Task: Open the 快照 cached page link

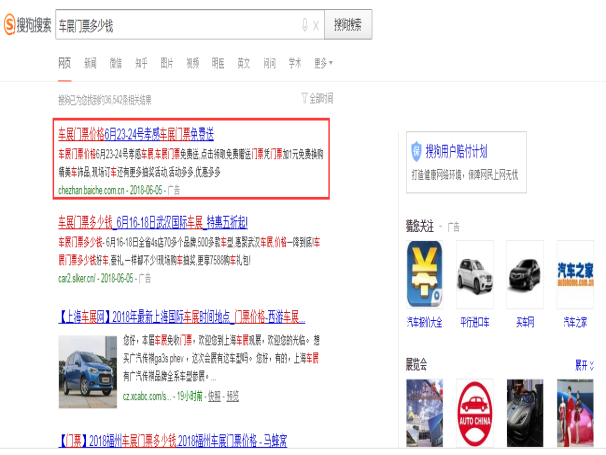Action: pos(214,396)
